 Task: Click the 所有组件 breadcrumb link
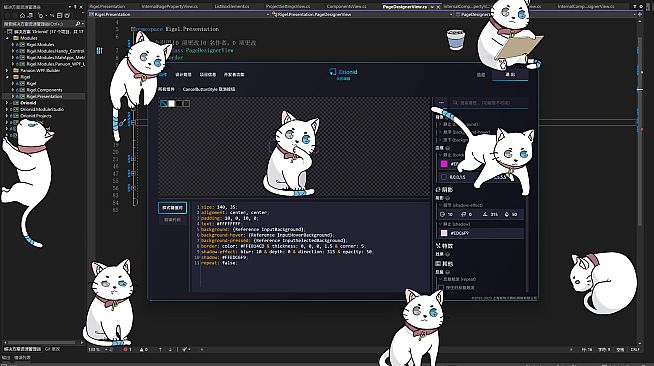(166, 89)
